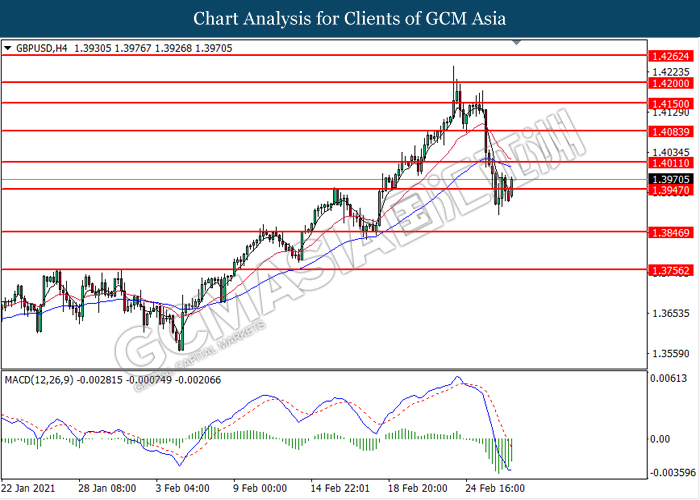Click the 1.42235 price axis value
The image size is (700, 500).
pos(671,72)
